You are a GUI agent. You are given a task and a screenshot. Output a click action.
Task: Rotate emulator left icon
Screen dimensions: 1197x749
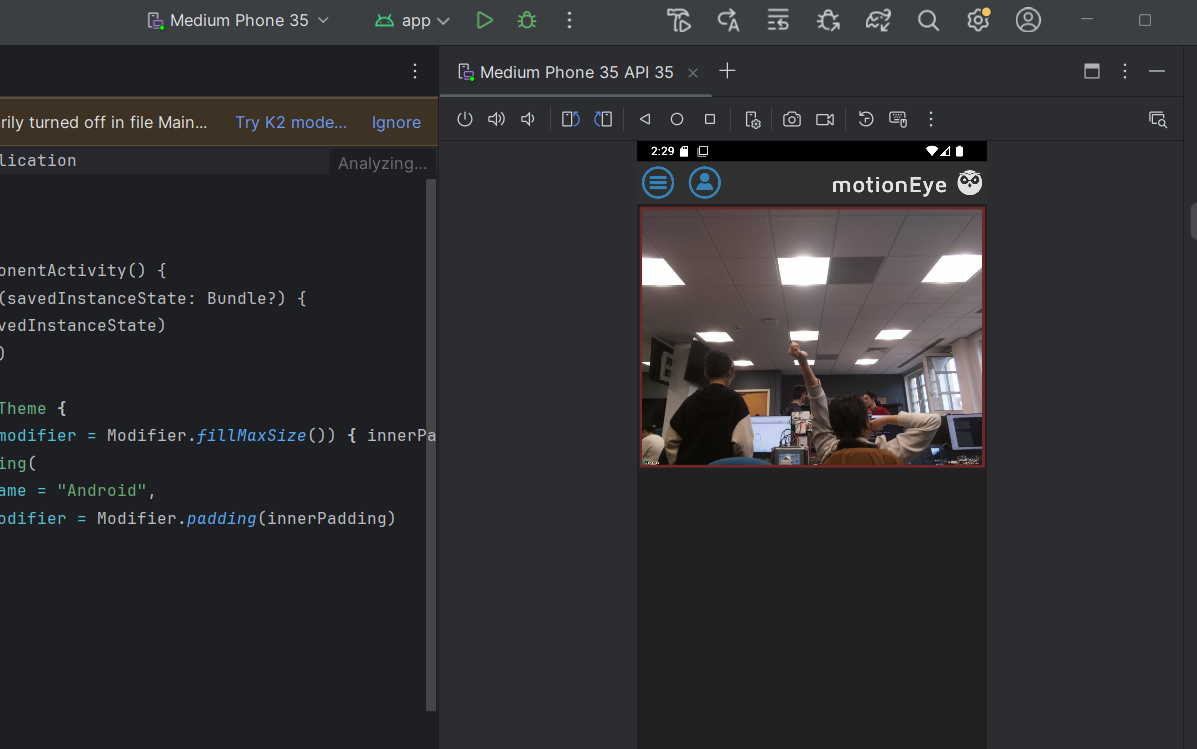(570, 119)
